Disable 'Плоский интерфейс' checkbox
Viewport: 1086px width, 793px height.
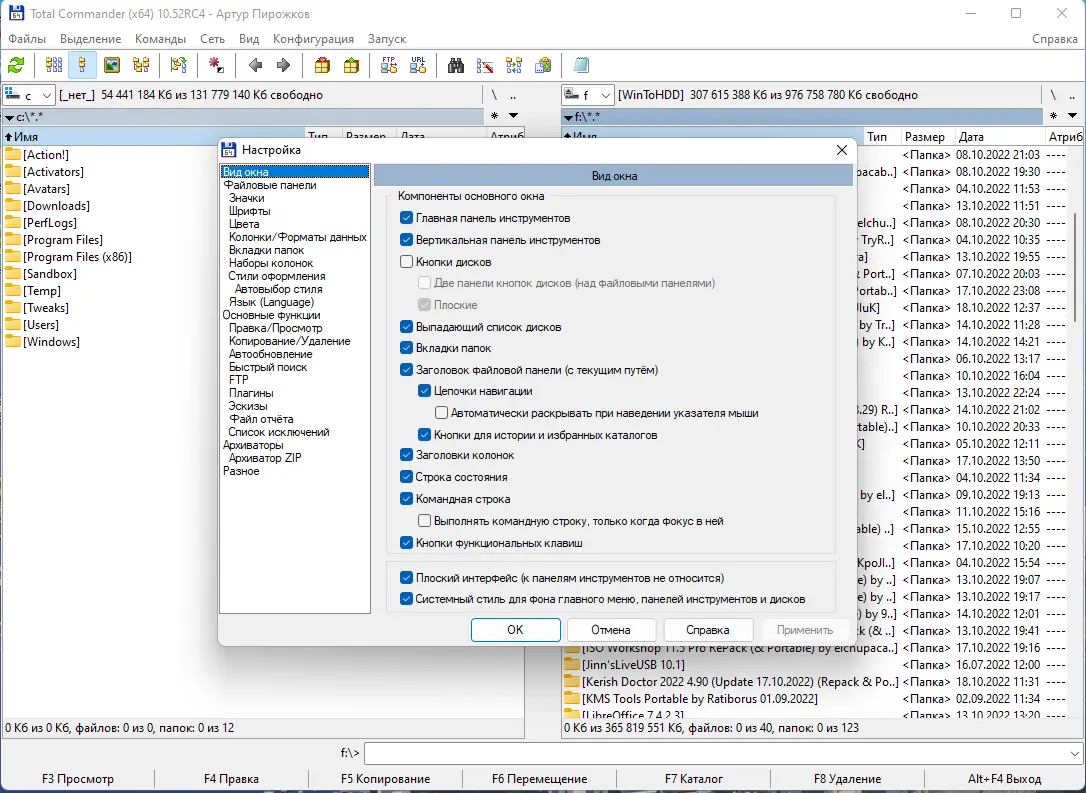407,578
